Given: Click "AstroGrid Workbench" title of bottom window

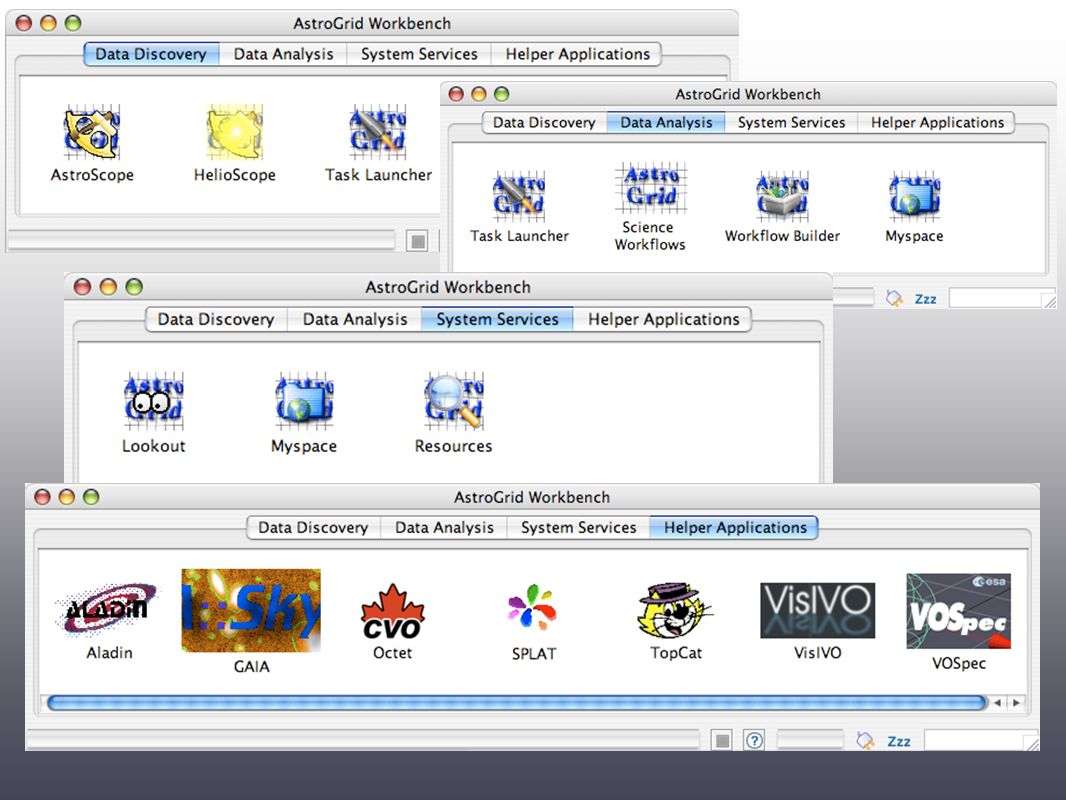Looking at the screenshot, I should (x=532, y=498).
